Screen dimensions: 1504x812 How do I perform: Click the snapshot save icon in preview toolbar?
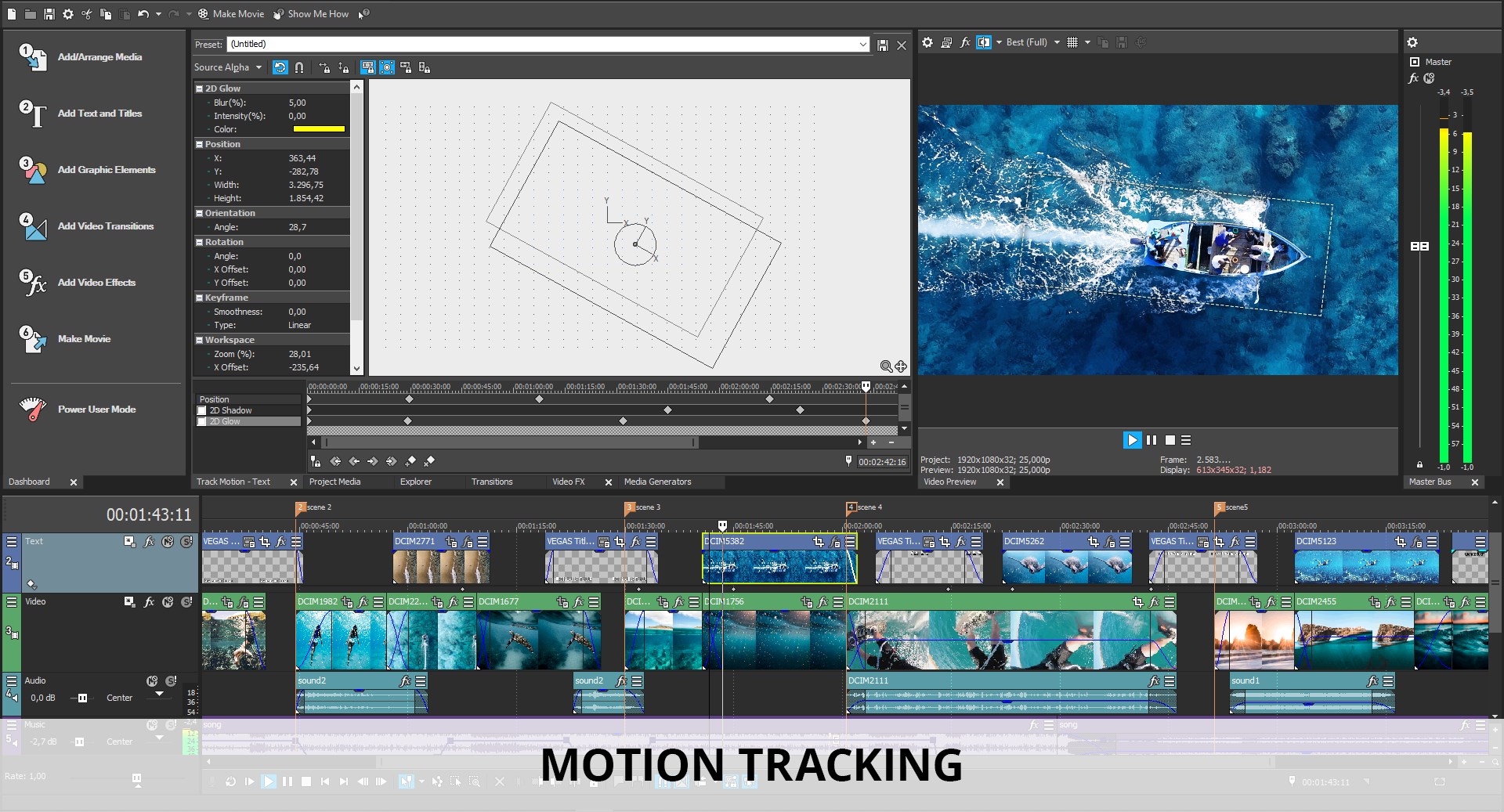(x=1122, y=43)
